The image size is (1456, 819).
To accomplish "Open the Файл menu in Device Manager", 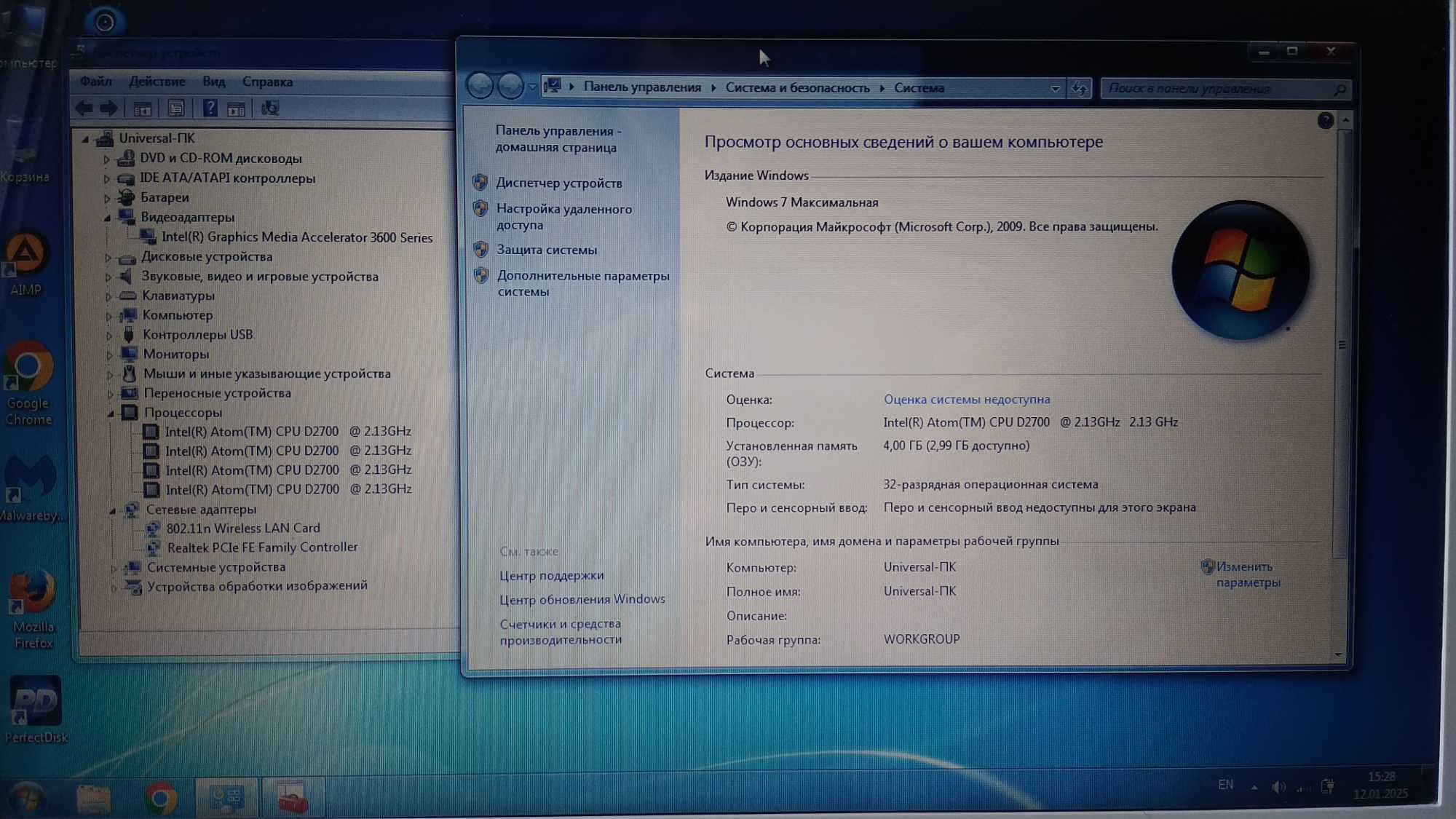I will 96,82.
